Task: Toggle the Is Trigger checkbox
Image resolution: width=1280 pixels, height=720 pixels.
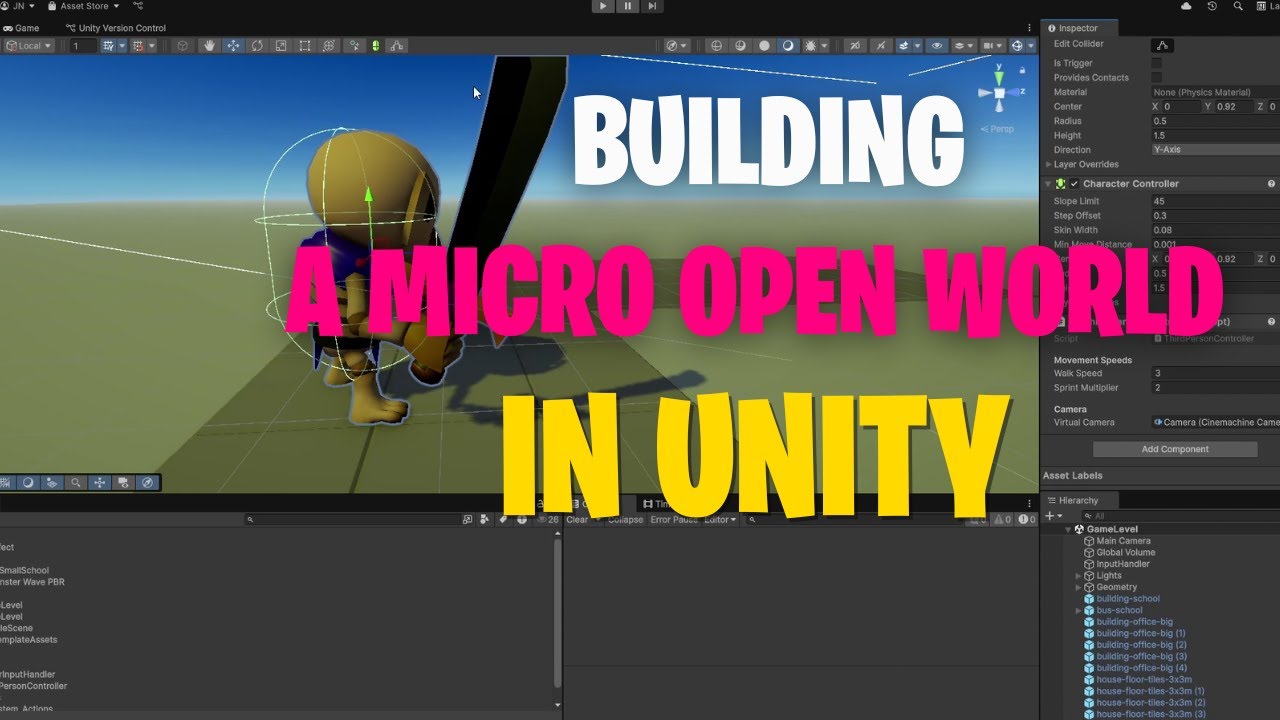Action: click(1157, 63)
